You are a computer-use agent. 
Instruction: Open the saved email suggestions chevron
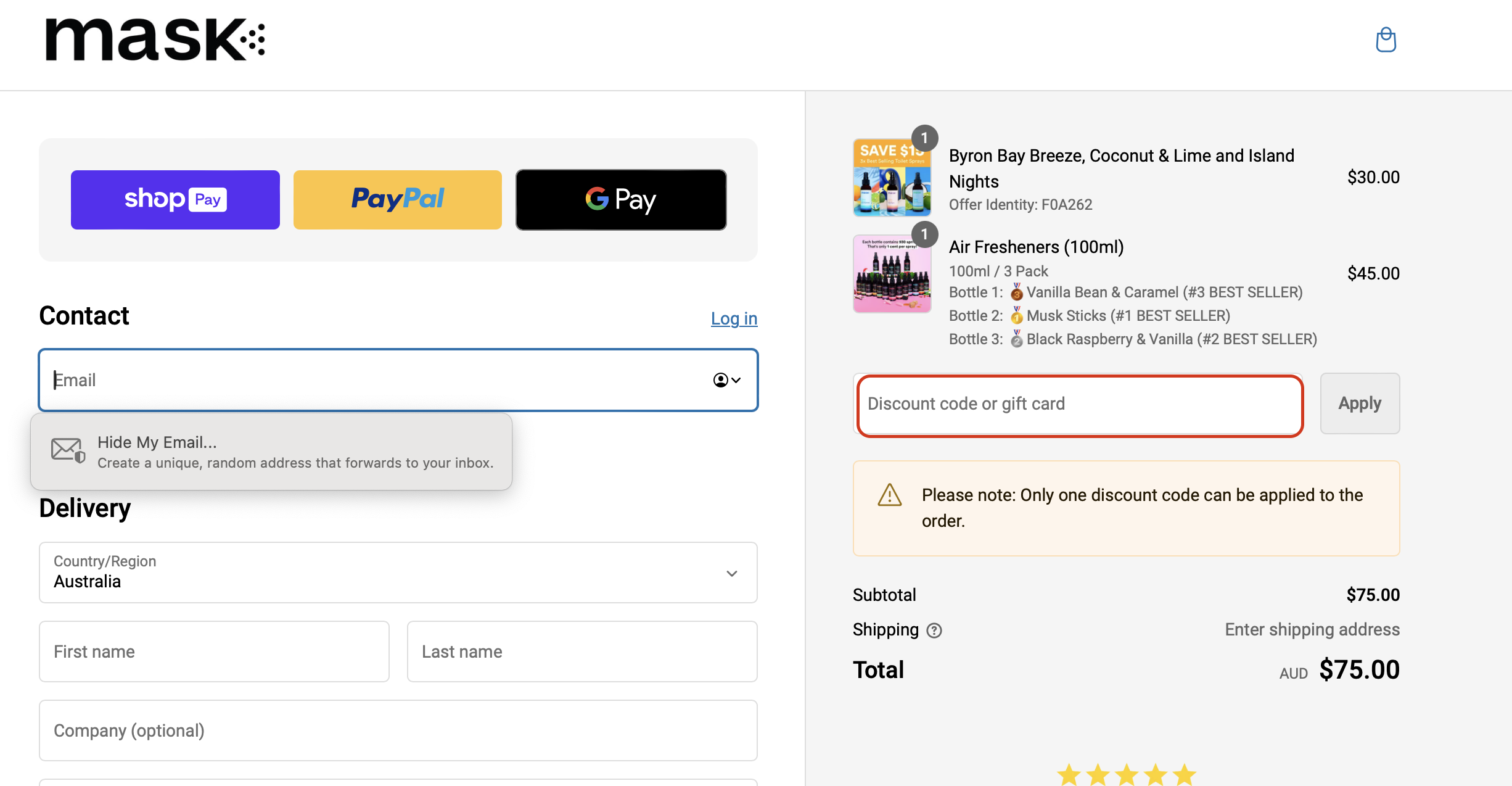pos(735,380)
